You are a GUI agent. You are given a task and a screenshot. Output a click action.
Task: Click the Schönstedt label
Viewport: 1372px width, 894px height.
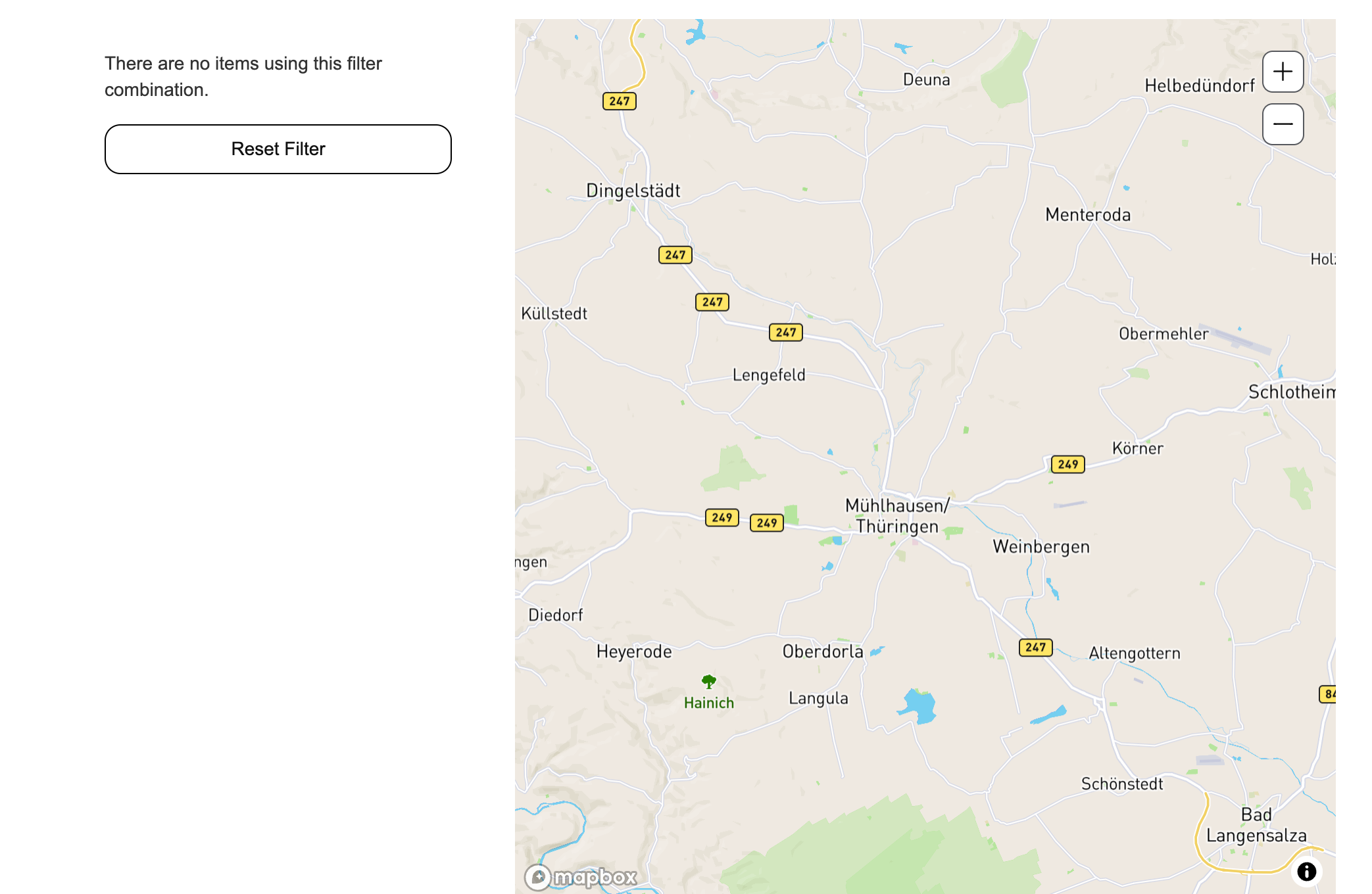(1122, 784)
